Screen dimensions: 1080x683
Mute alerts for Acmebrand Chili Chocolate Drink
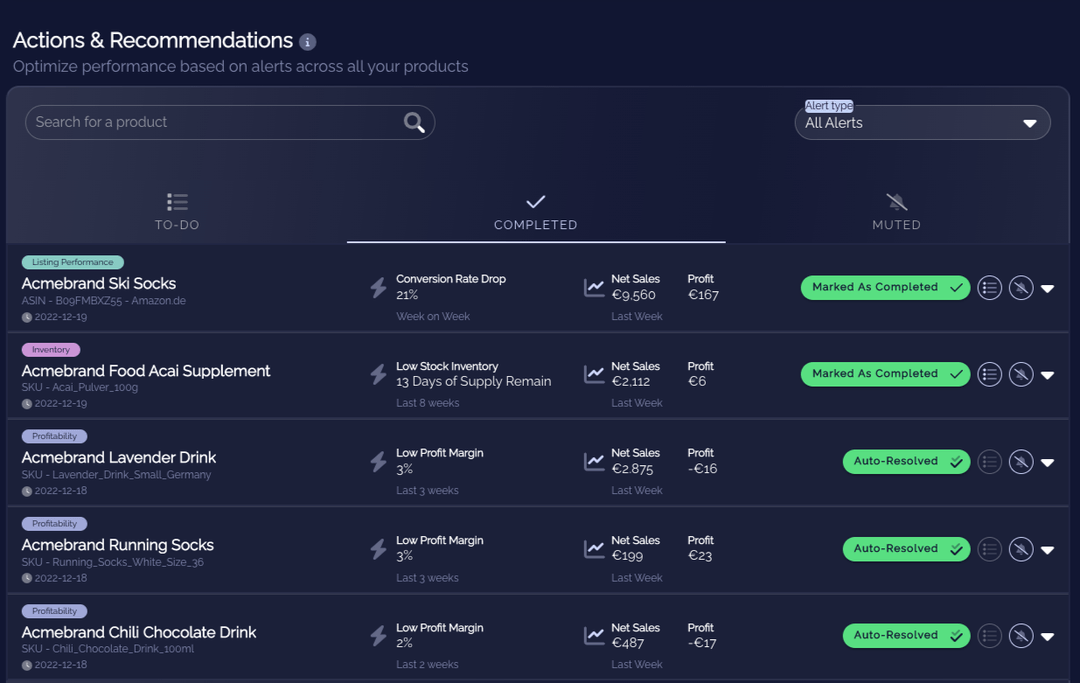1021,636
